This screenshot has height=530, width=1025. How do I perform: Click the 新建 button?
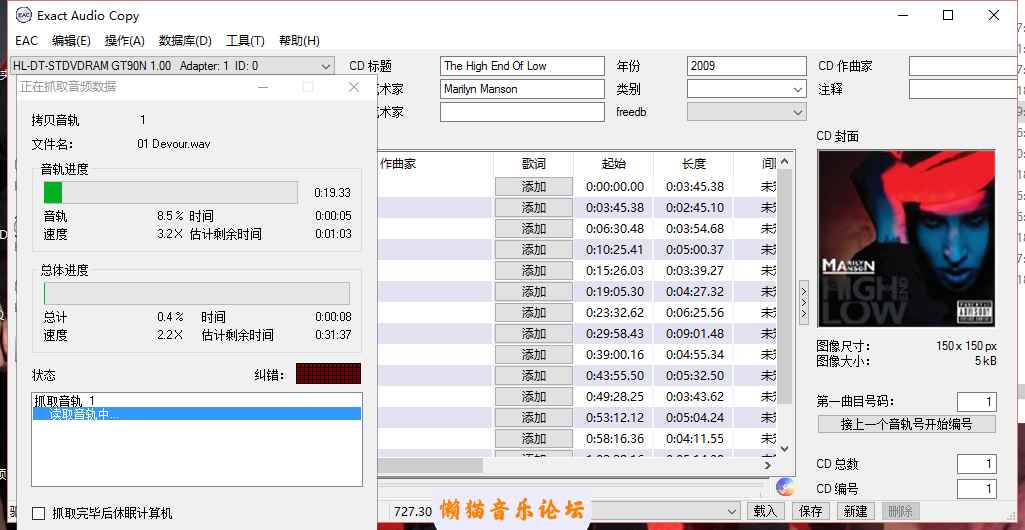[856, 510]
